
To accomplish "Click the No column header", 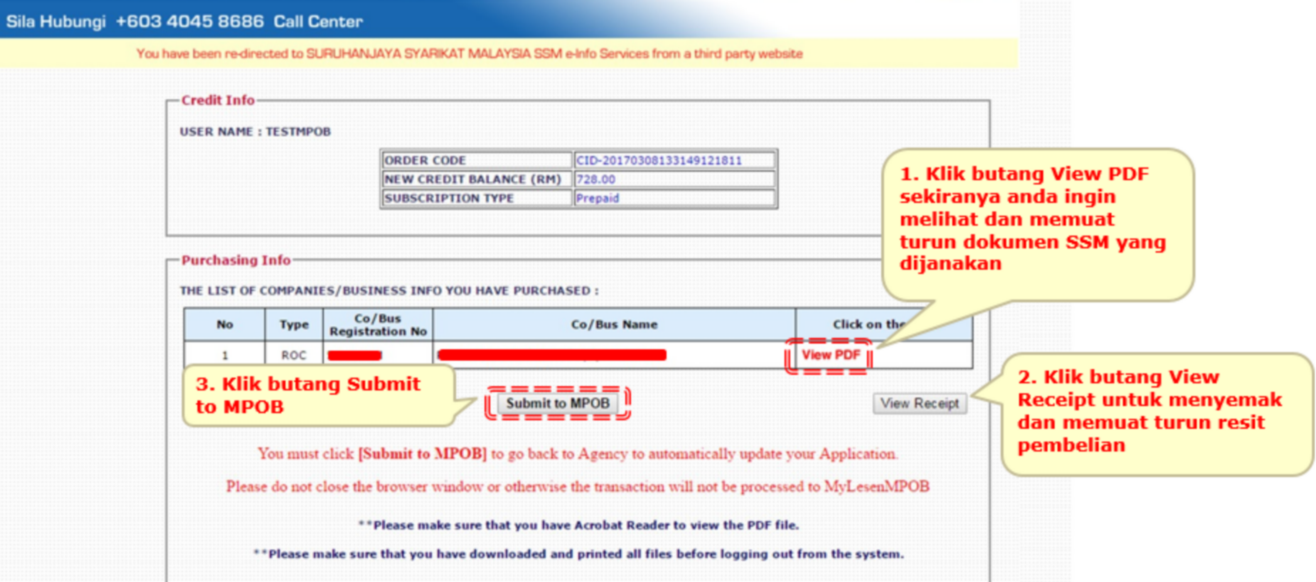I will [x=224, y=325].
